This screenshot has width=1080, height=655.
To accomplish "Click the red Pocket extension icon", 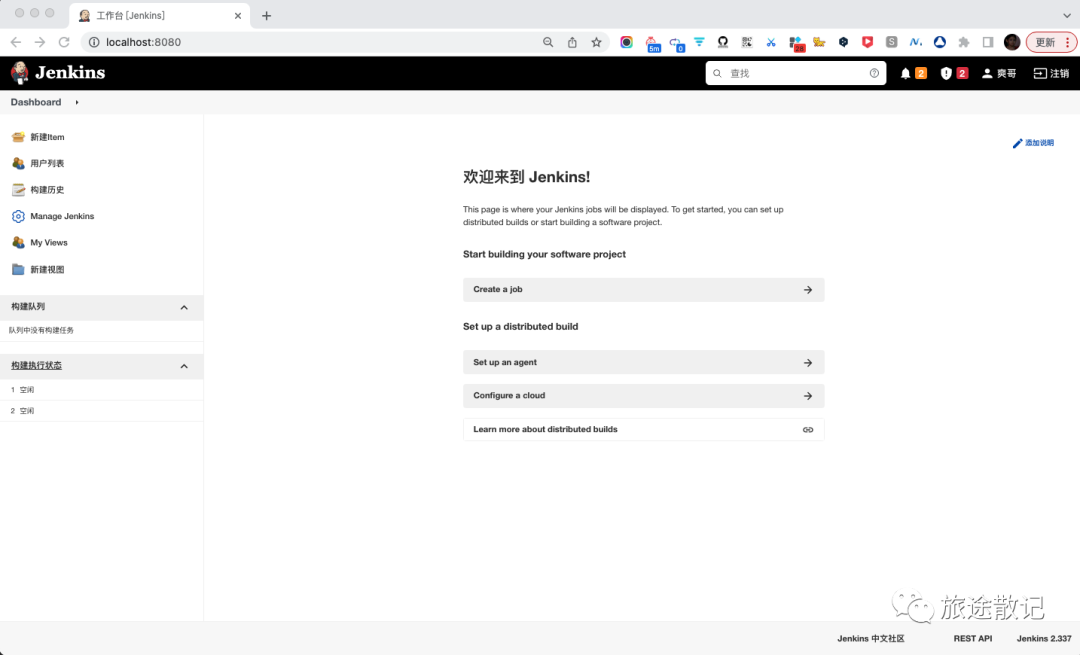I will click(867, 42).
